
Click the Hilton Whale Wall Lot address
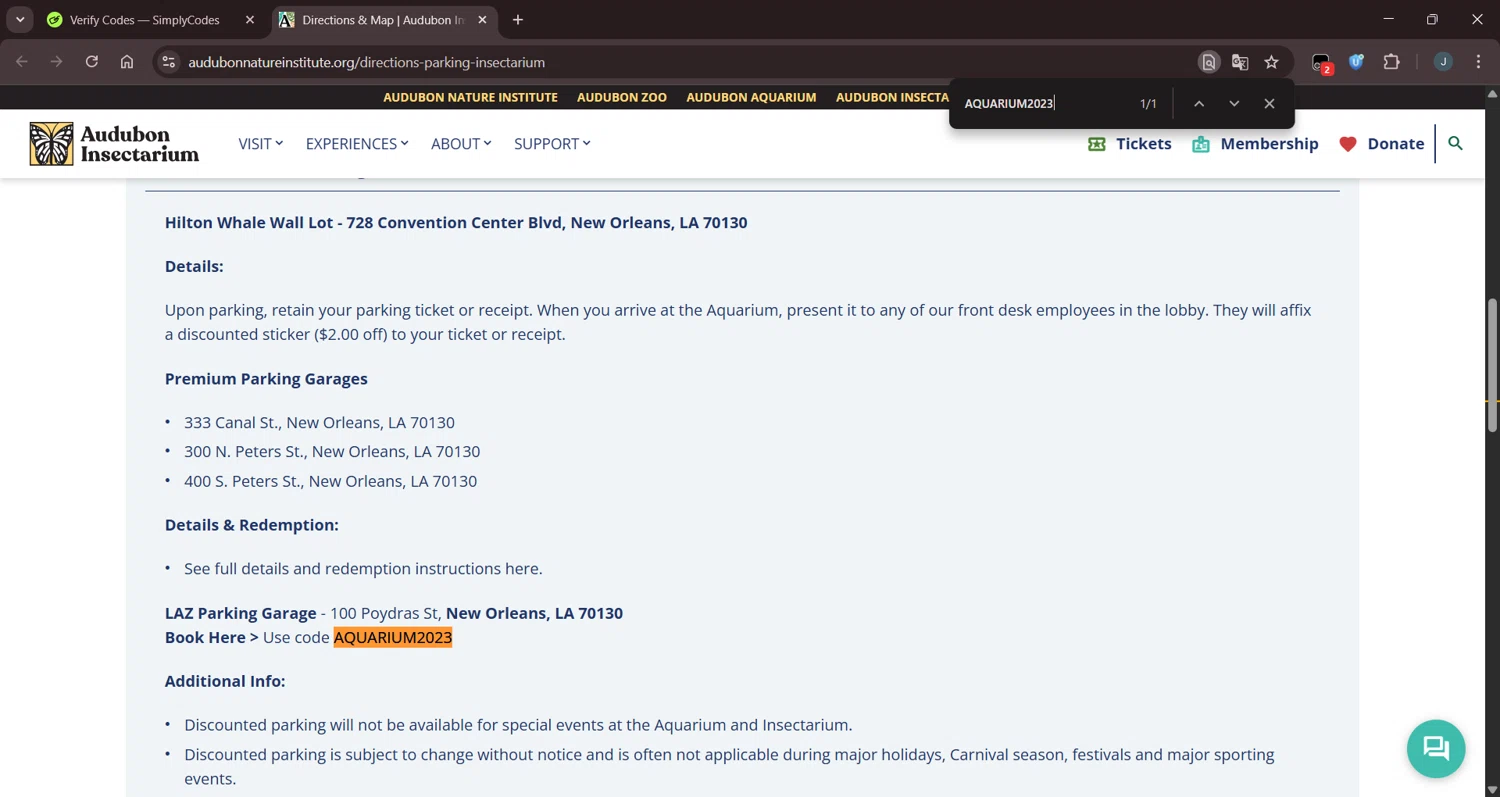pos(456,223)
